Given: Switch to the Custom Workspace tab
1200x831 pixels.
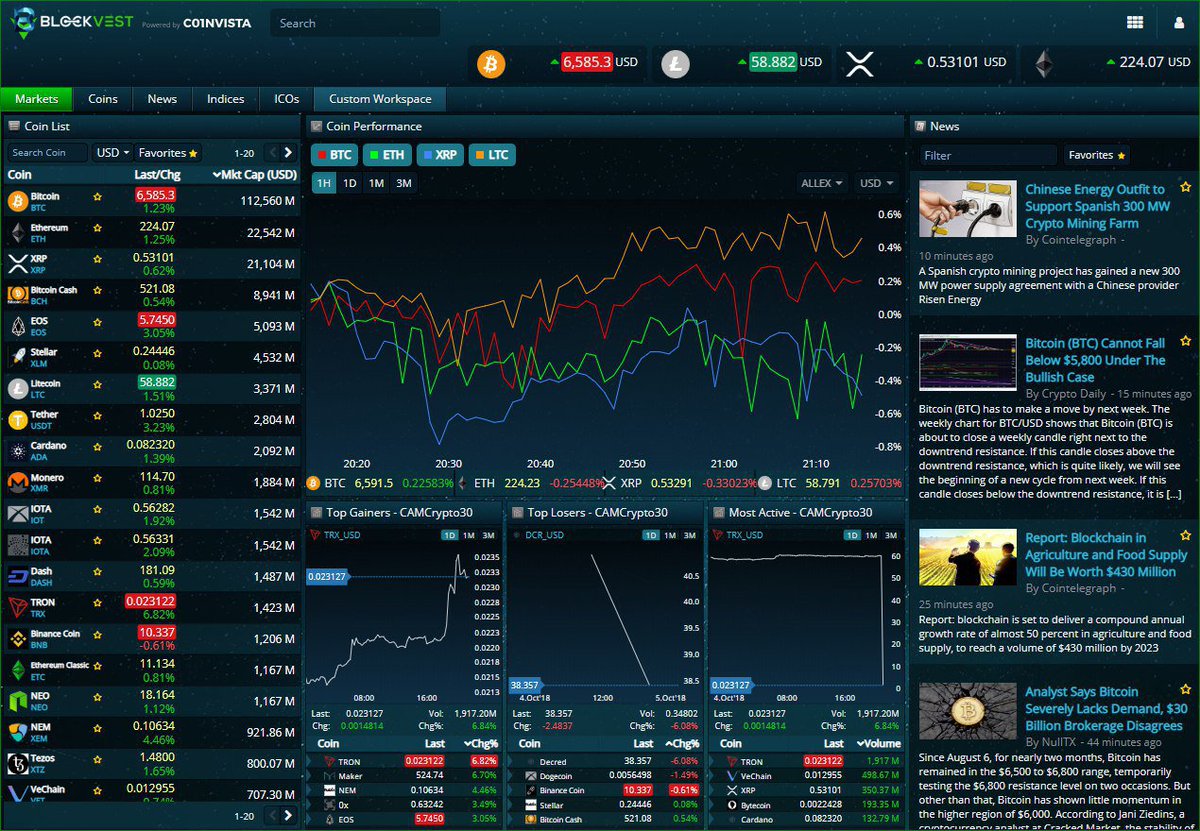Looking at the screenshot, I should pos(379,99).
